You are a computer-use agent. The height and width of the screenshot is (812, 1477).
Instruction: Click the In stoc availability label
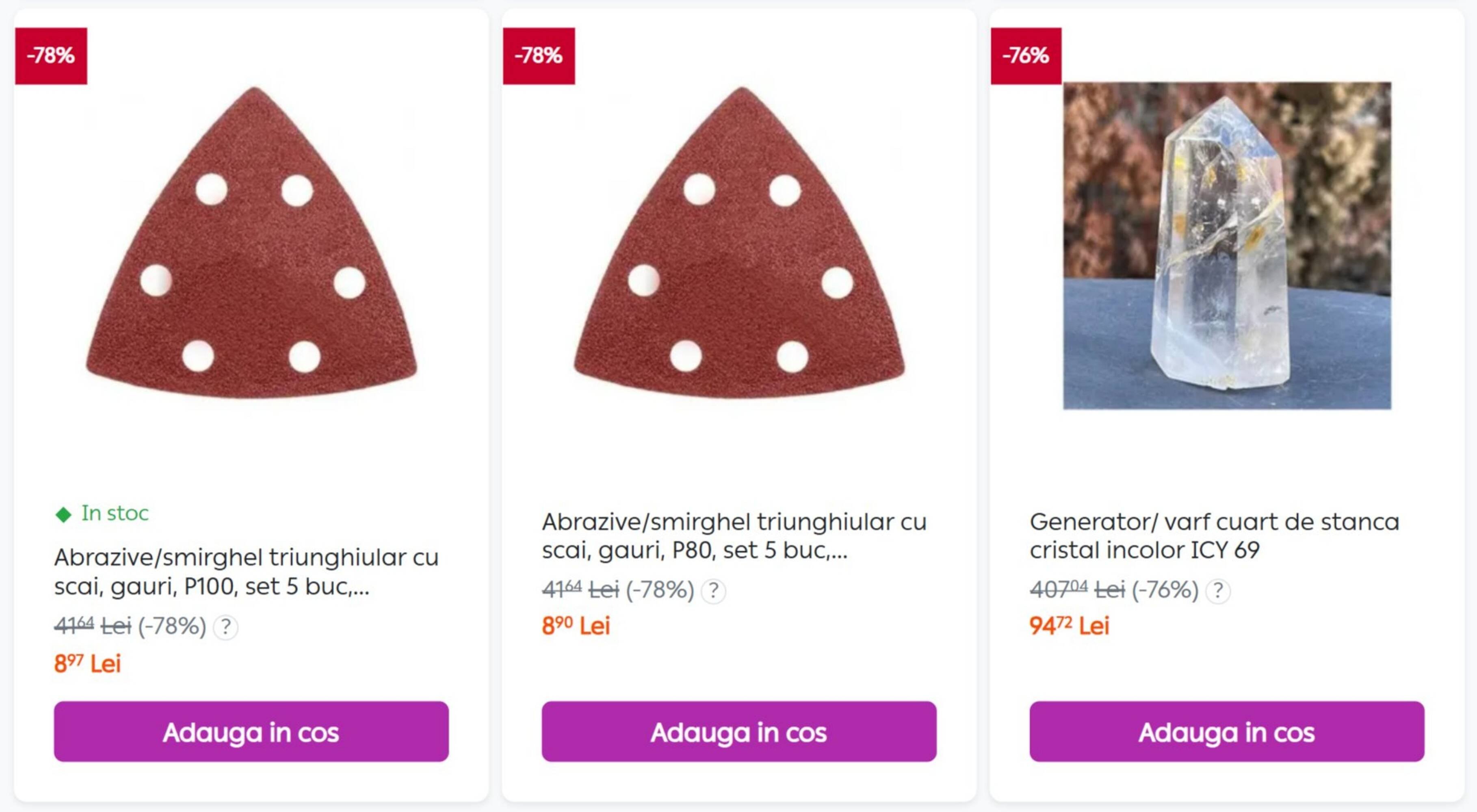114,514
